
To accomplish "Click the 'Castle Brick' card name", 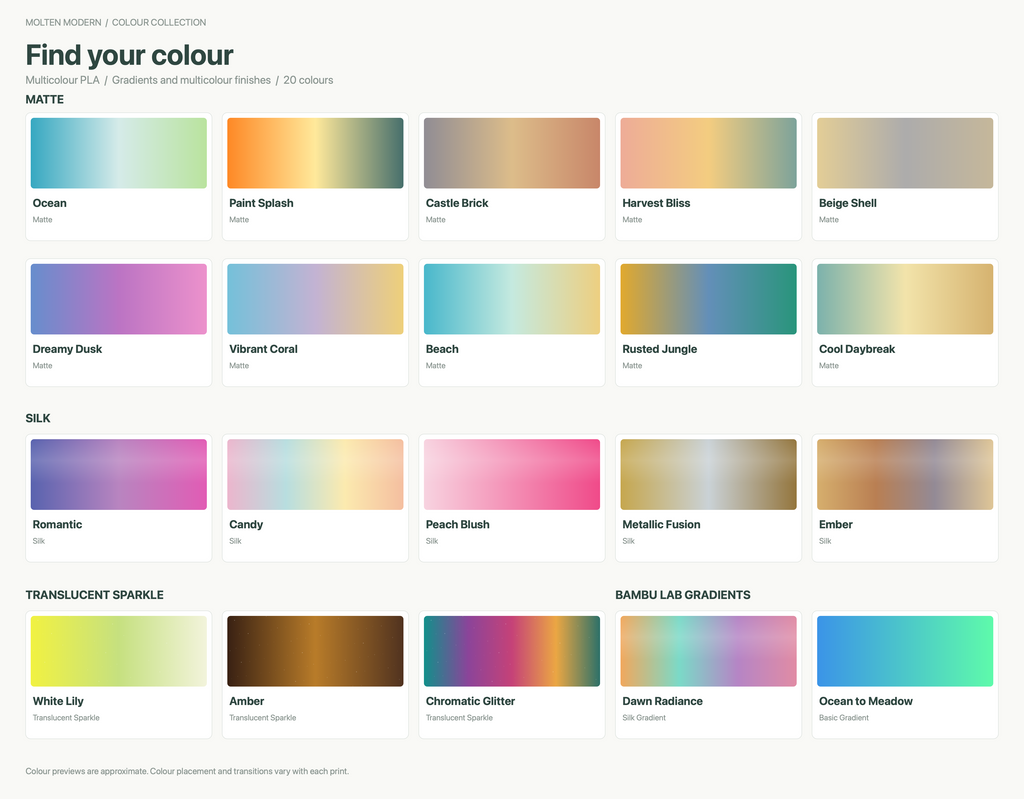I will [457, 203].
